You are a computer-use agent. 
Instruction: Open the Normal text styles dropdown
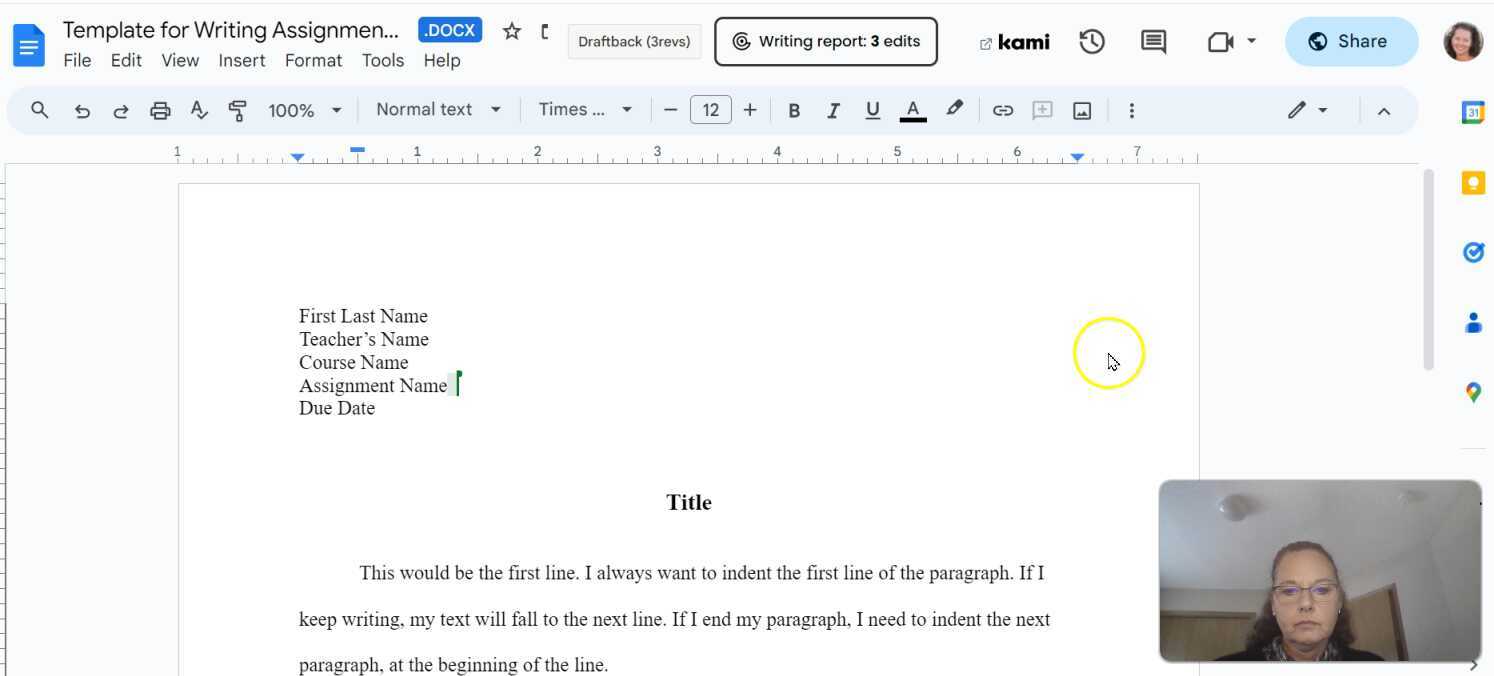point(438,110)
